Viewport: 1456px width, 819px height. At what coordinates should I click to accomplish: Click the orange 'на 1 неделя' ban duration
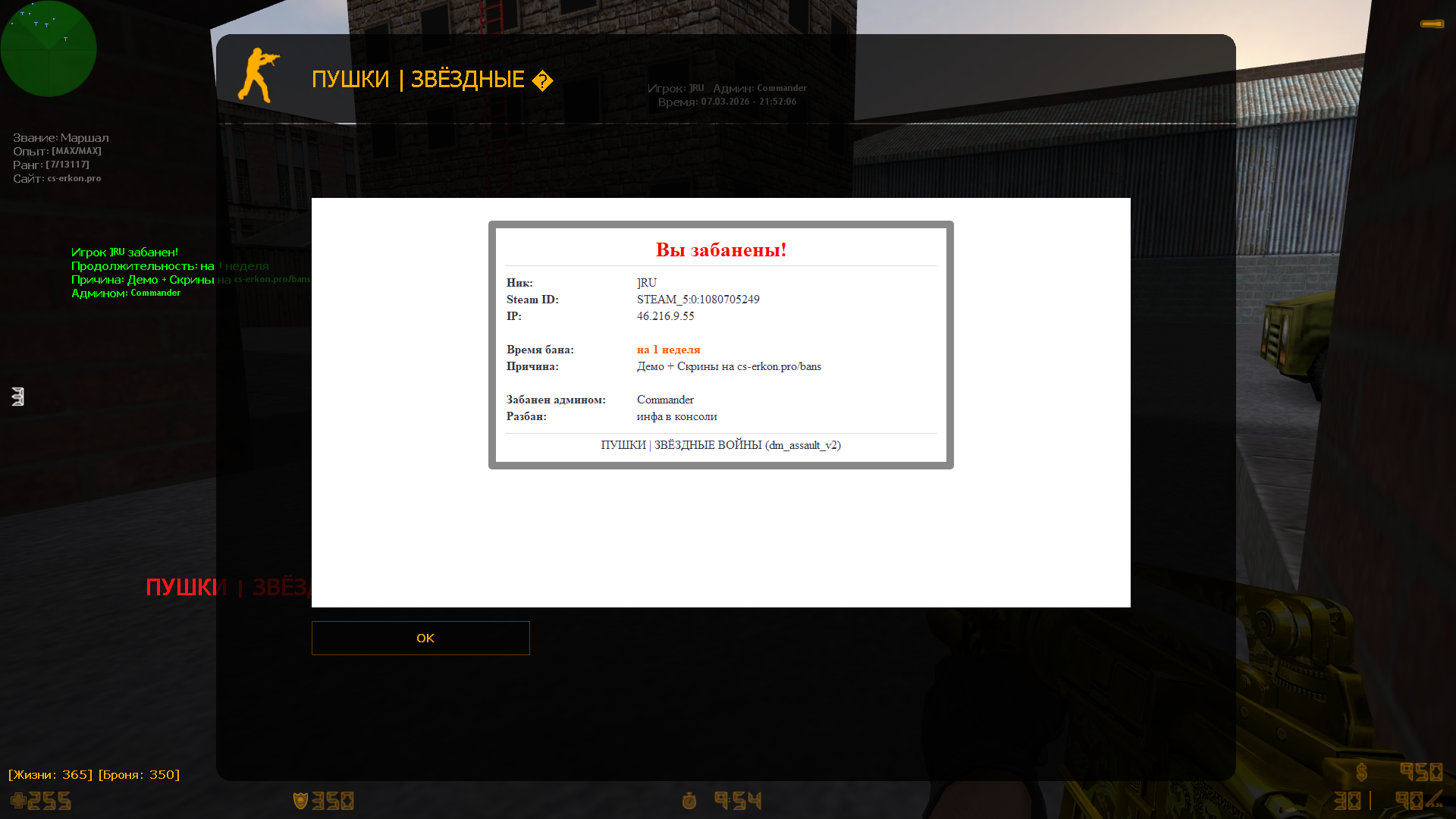coord(668,350)
